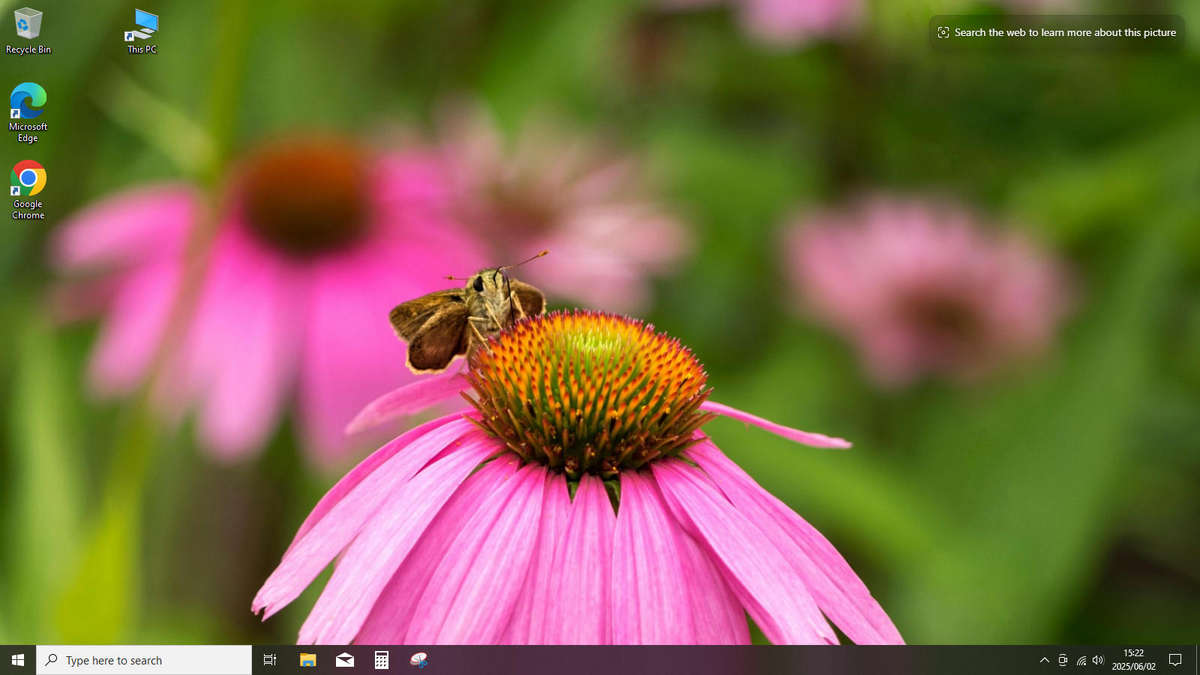Launch Calculator from the taskbar
The height and width of the screenshot is (675, 1200).
coord(381,660)
